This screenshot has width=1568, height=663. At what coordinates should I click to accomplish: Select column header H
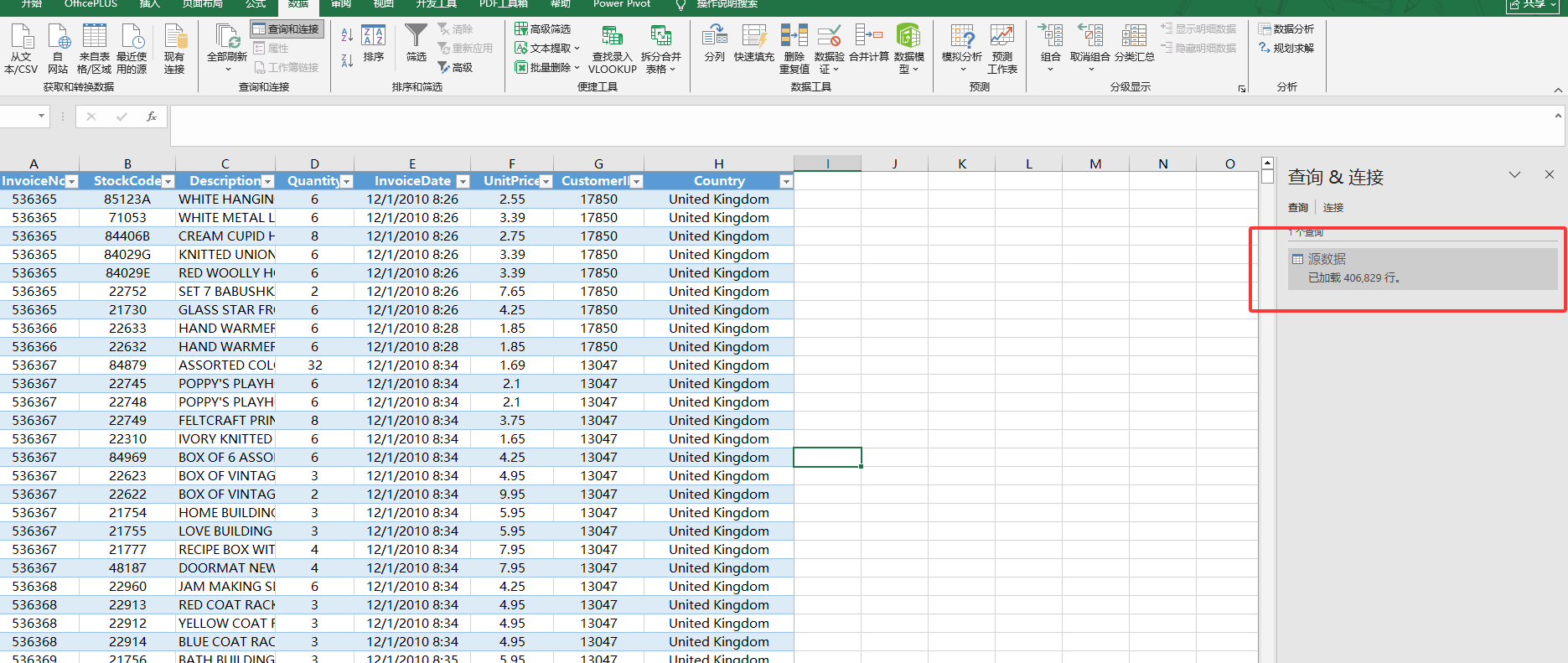pyautogui.click(x=719, y=163)
